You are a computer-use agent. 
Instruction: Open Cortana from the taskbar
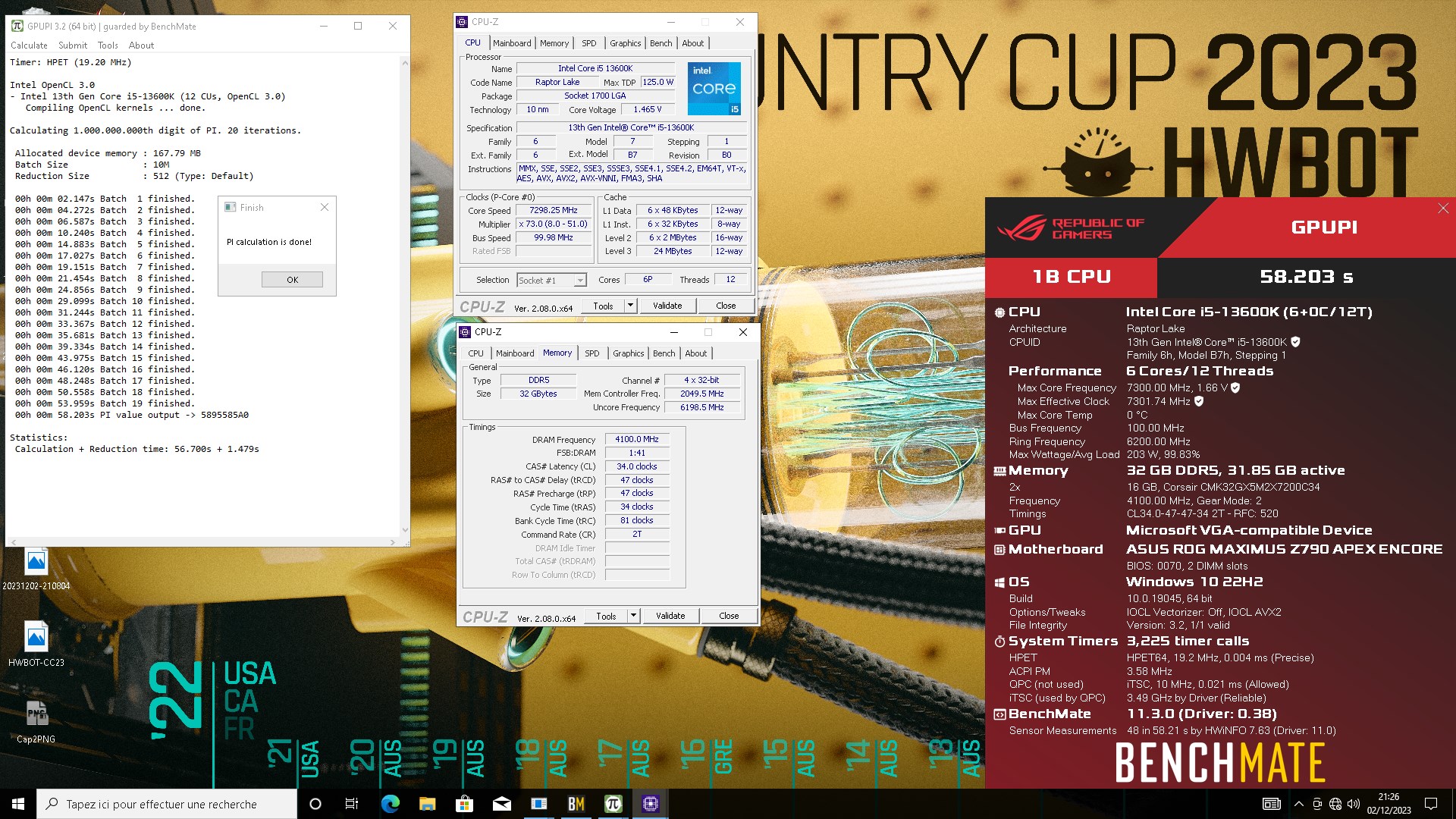click(315, 804)
